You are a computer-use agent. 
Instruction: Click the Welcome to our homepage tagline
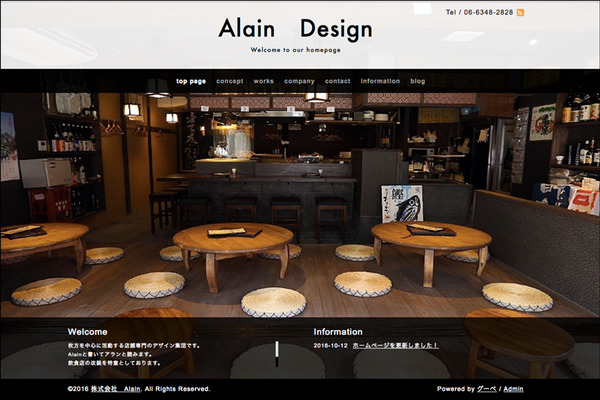tap(295, 49)
